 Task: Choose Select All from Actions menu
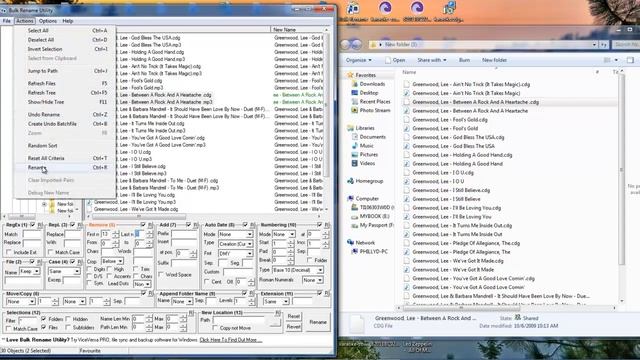point(64,31)
